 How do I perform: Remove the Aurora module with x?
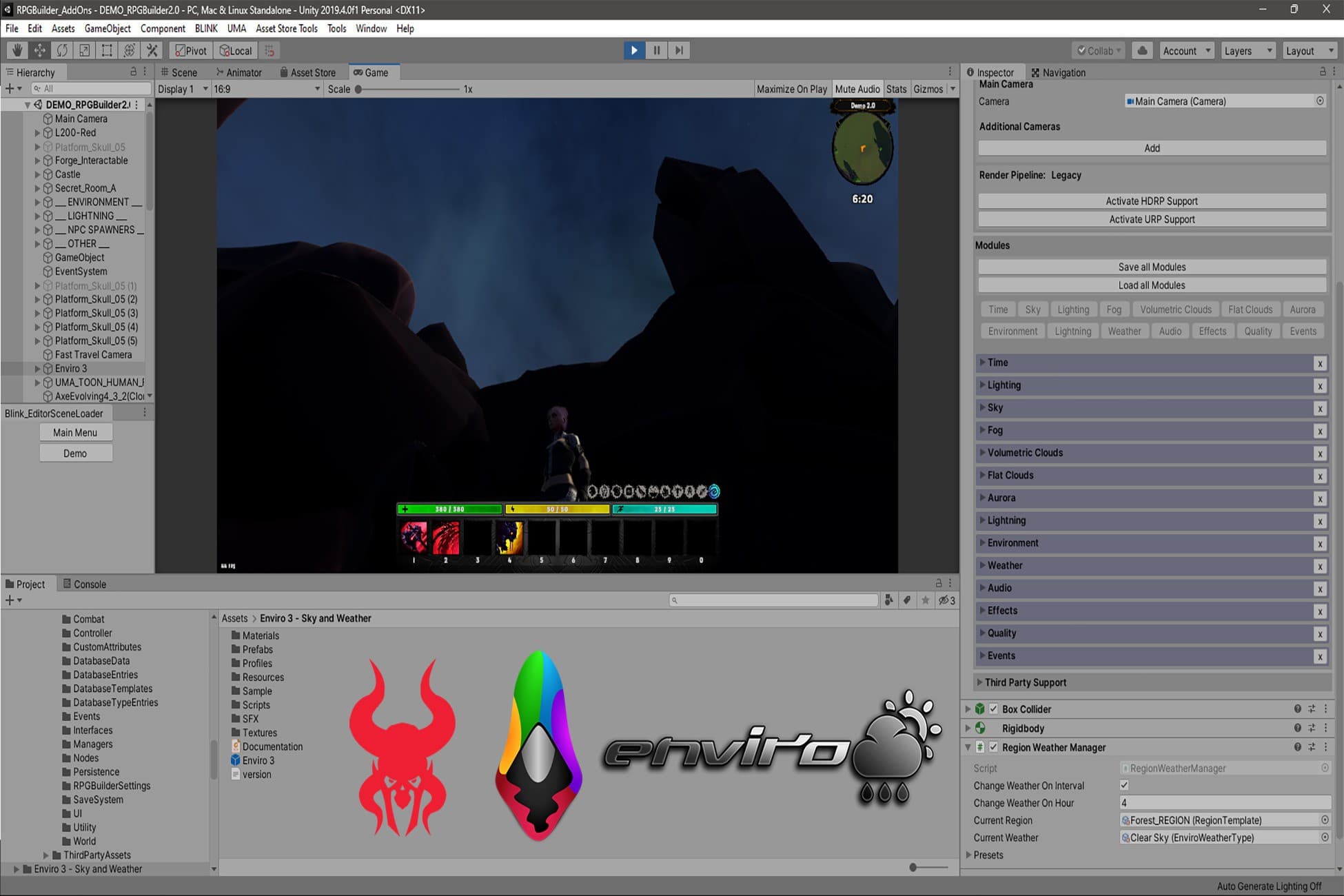tap(1320, 499)
